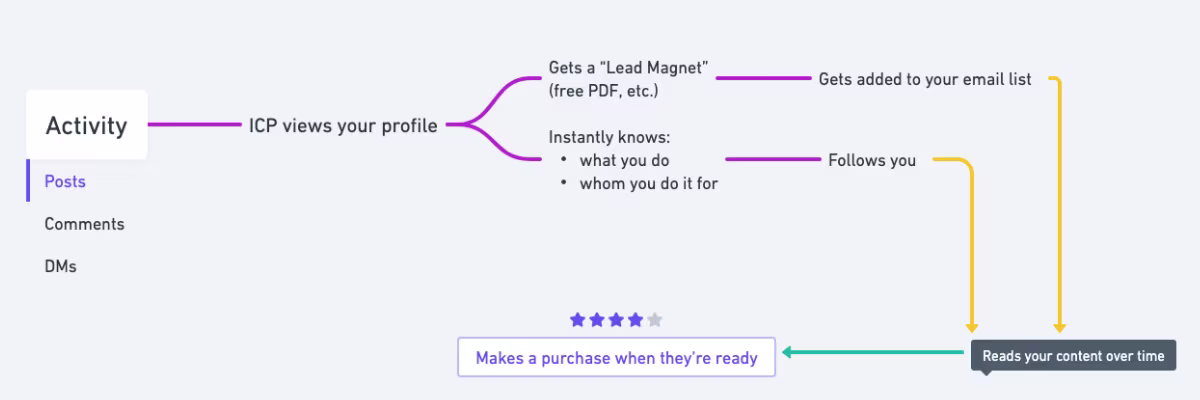Click 'what you do' bullet item
The width and height of the screenshot is (1200, 400).
[624, 160]
